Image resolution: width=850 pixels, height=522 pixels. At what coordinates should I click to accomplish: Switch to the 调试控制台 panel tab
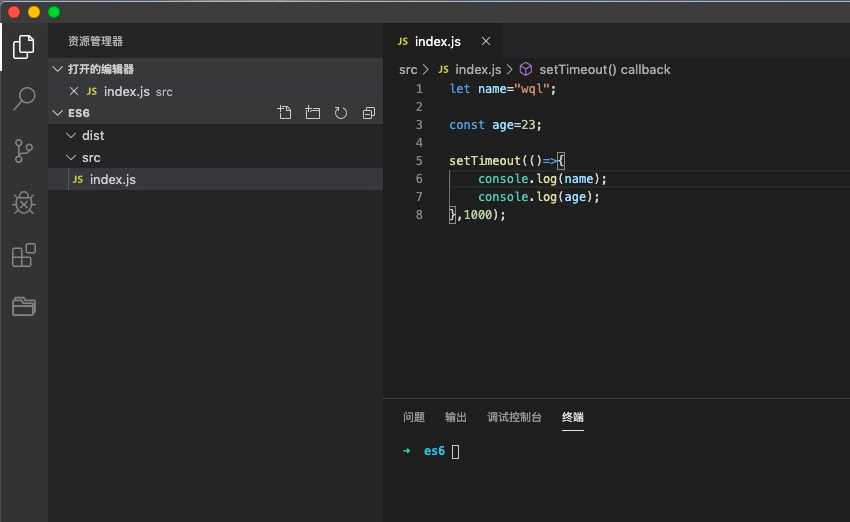[x=514, y=417]
